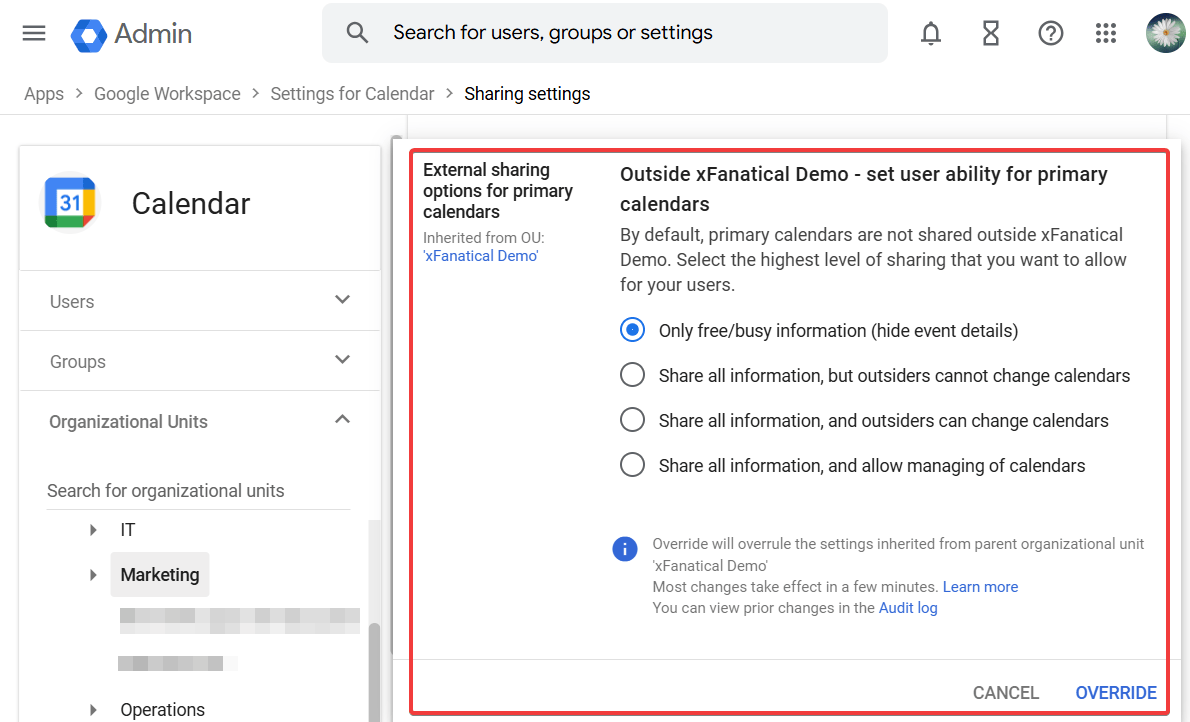Go to Google Workspace breadcrumb

point(167,93)
